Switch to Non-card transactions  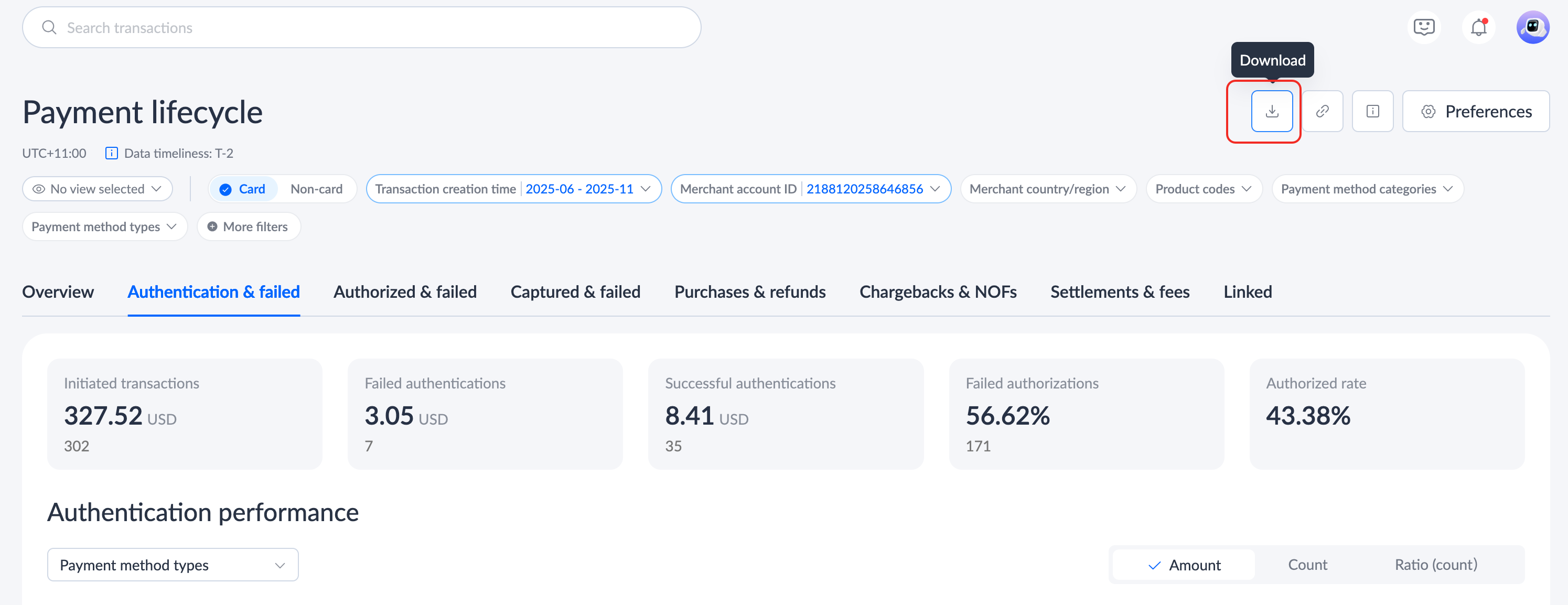316,189
